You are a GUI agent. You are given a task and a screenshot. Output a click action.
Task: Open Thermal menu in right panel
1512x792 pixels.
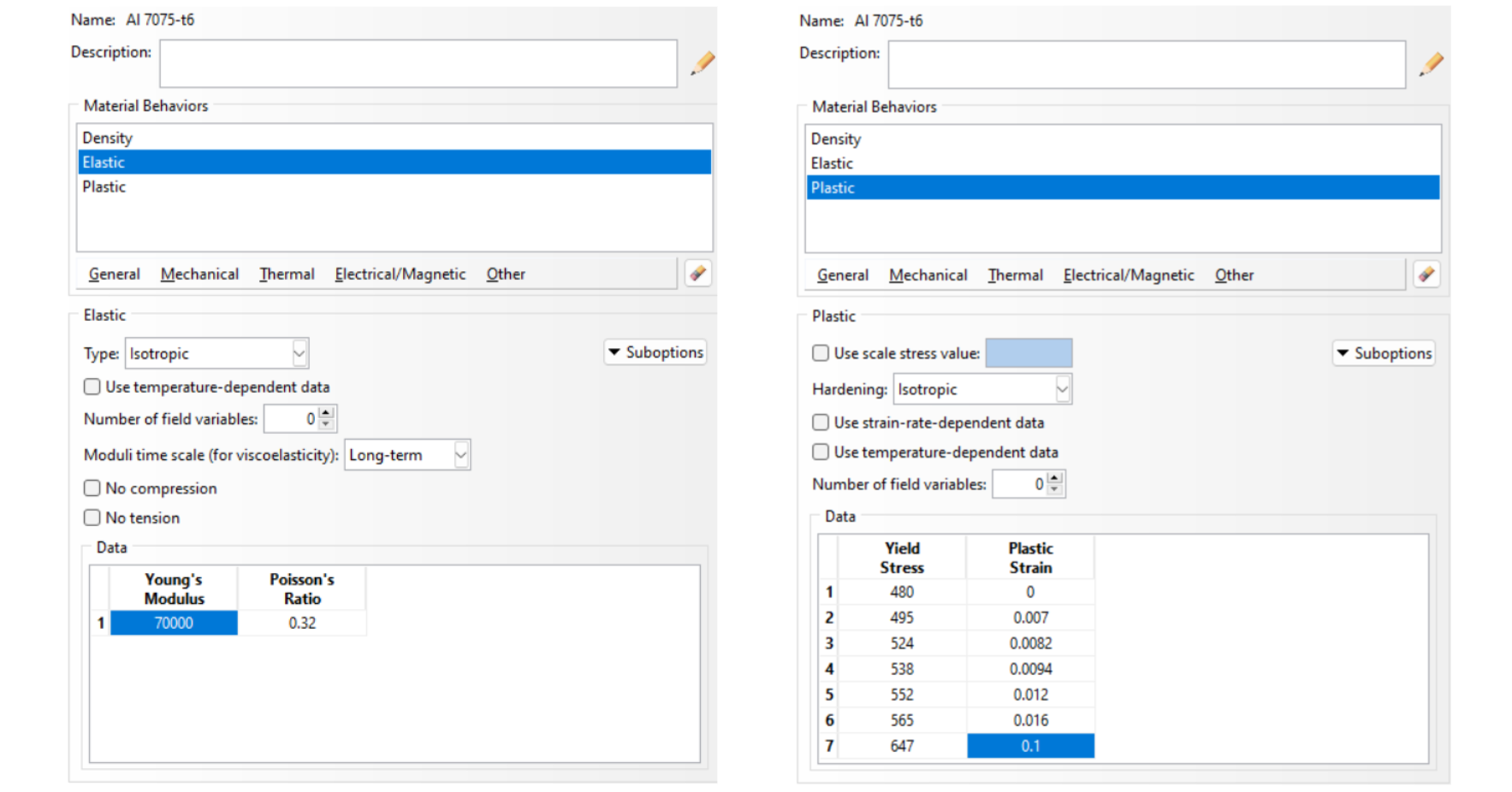tap(1015, 275)
